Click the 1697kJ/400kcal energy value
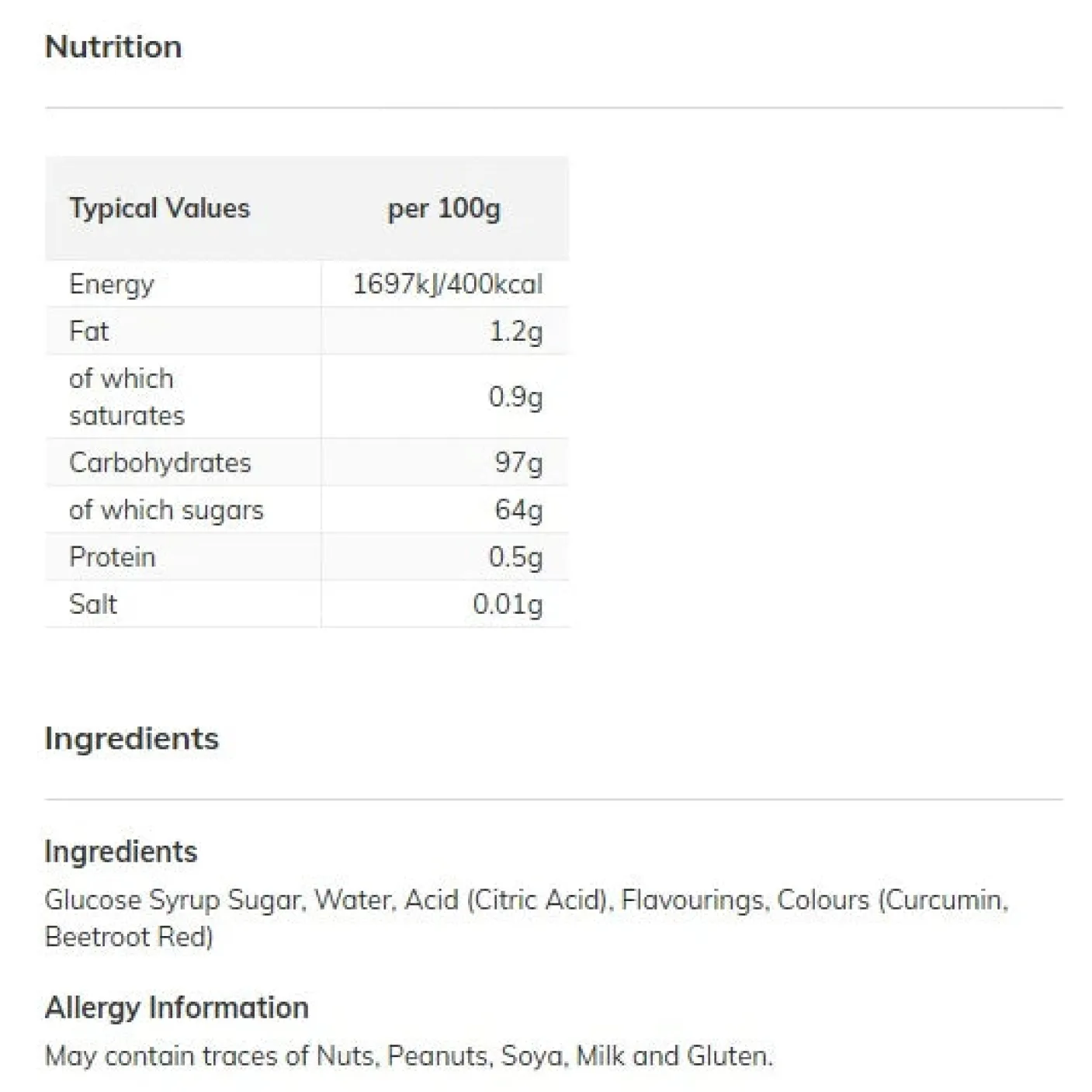 (x=448, y=284)
